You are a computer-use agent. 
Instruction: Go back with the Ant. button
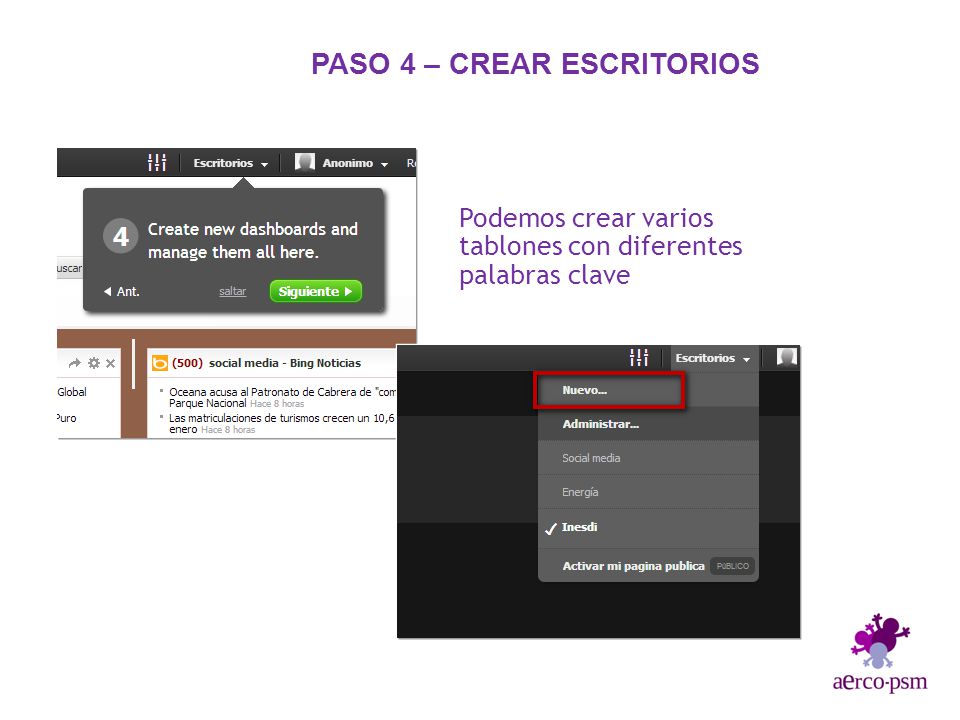pos(122,291)
